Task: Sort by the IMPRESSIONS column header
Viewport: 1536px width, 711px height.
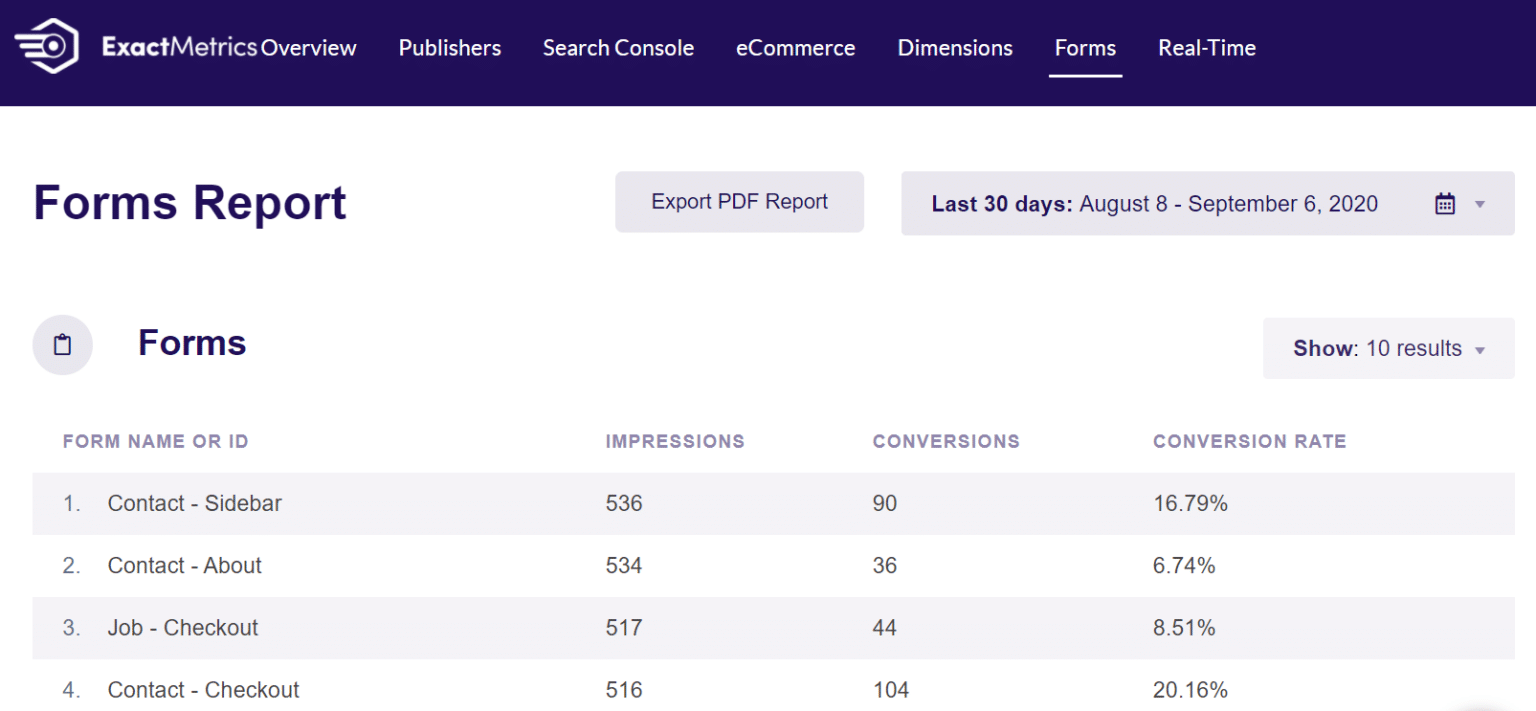Action: click(675, 441)
